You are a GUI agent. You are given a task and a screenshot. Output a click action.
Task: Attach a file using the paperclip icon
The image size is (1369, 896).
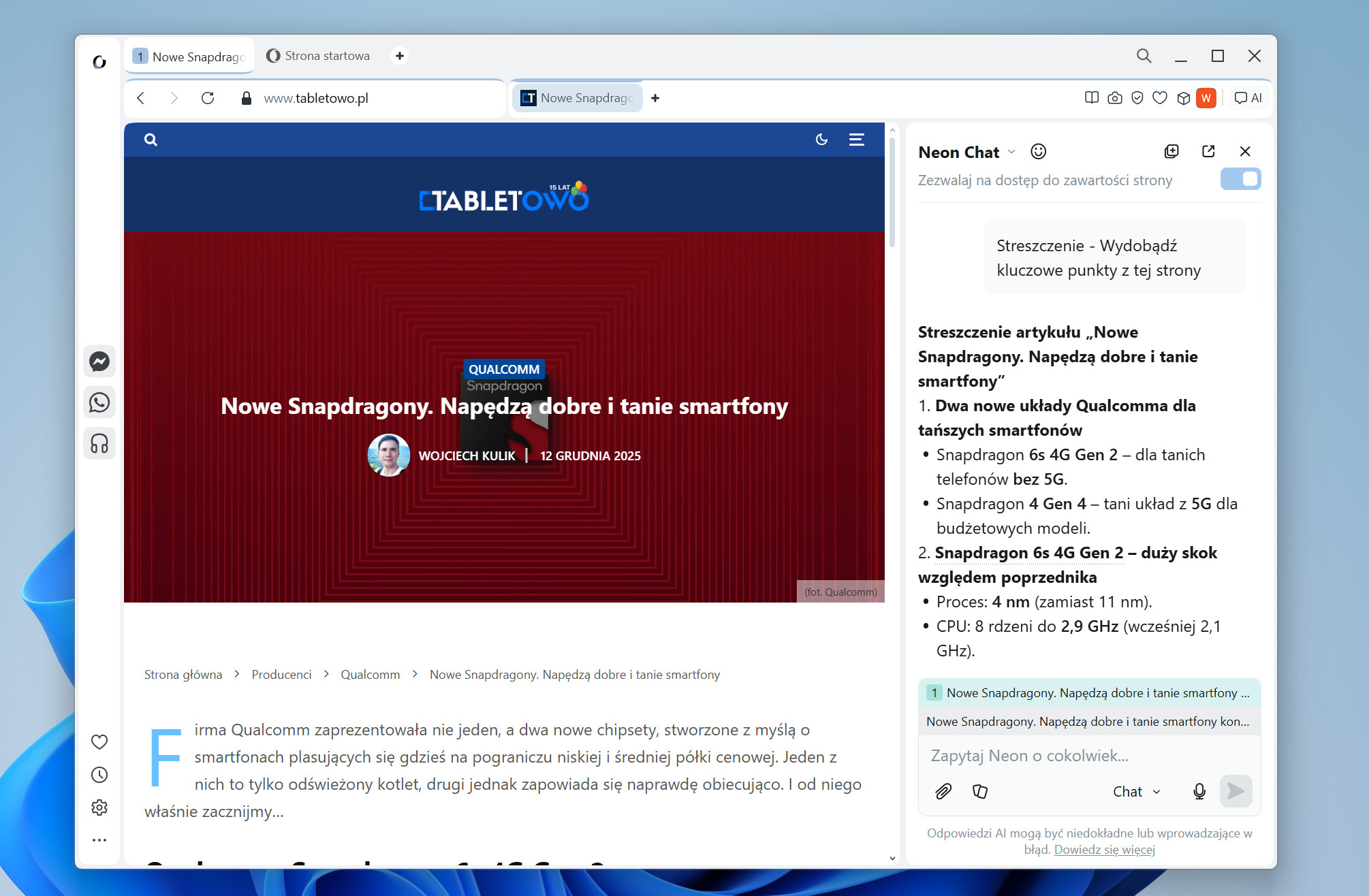point(943,791)
